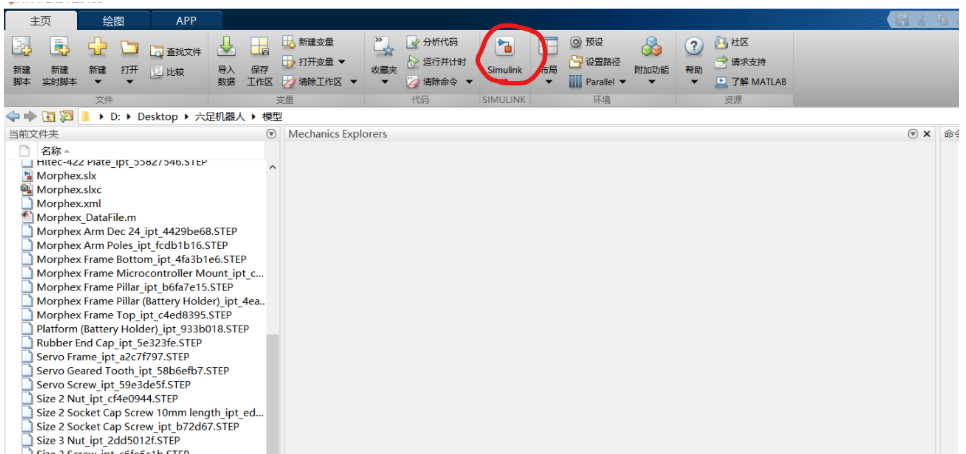Select the Morphex.xml file

tap(68, 203)
